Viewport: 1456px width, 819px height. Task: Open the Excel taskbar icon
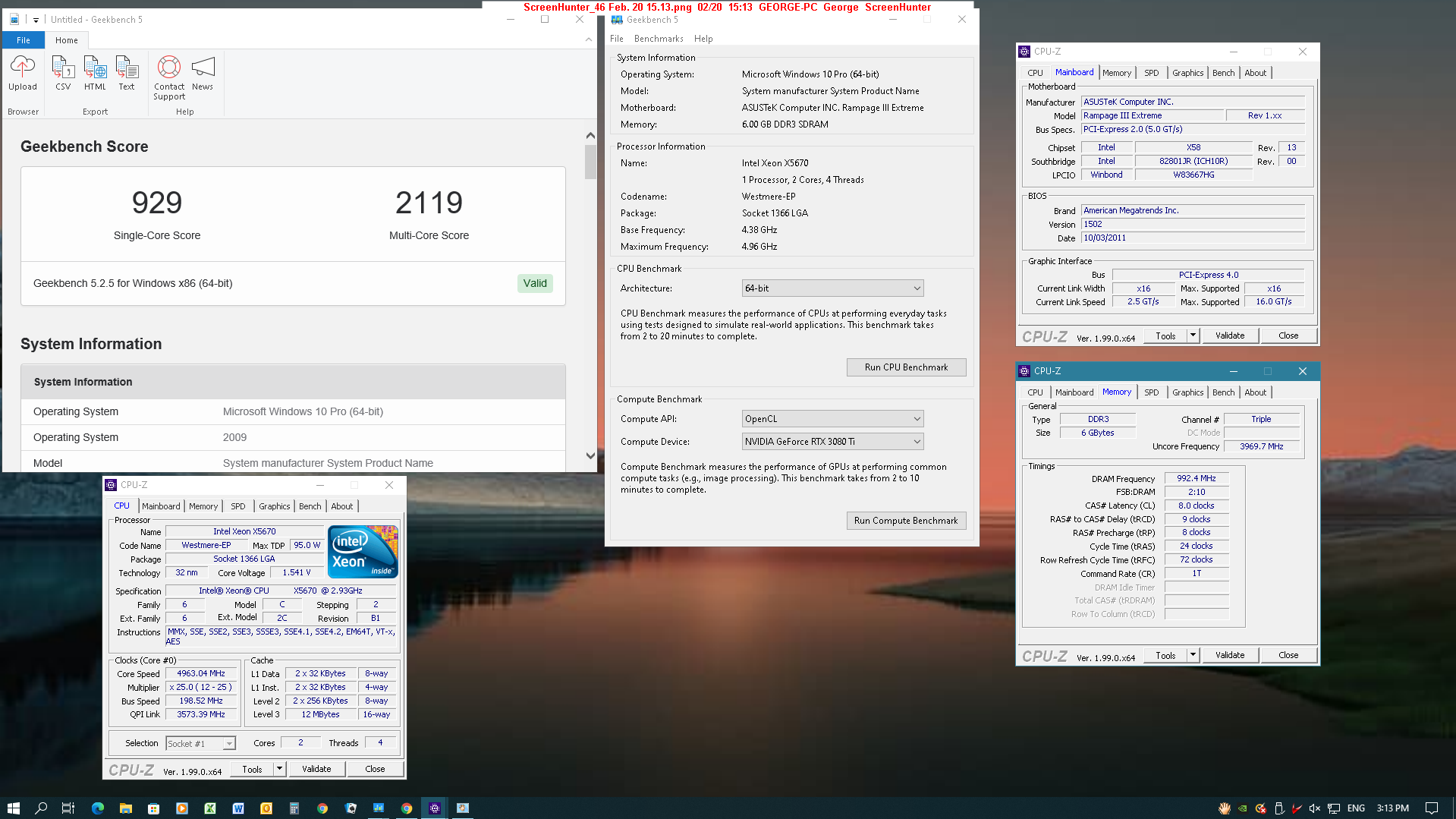(210, 808)
